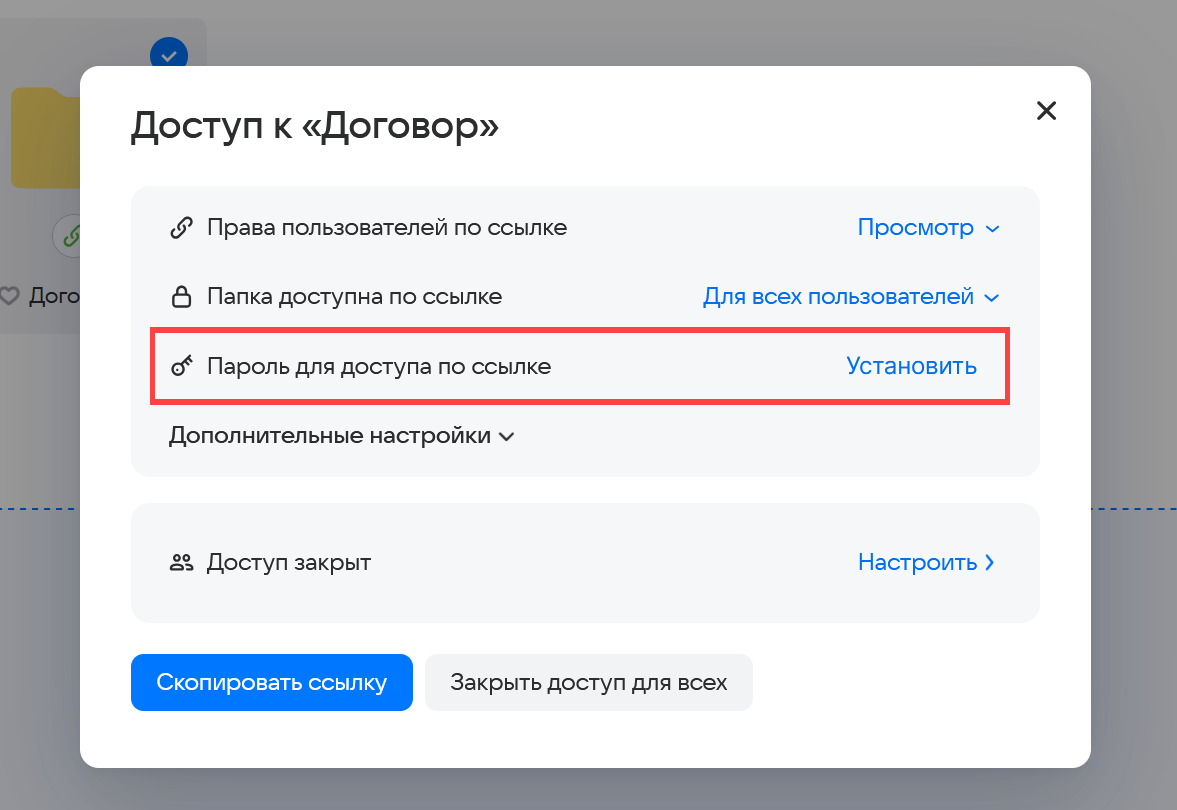This screenshot has height=810, width=1177.
Task: Click «Установить» to set a link password
Action: tap(911, 366)
